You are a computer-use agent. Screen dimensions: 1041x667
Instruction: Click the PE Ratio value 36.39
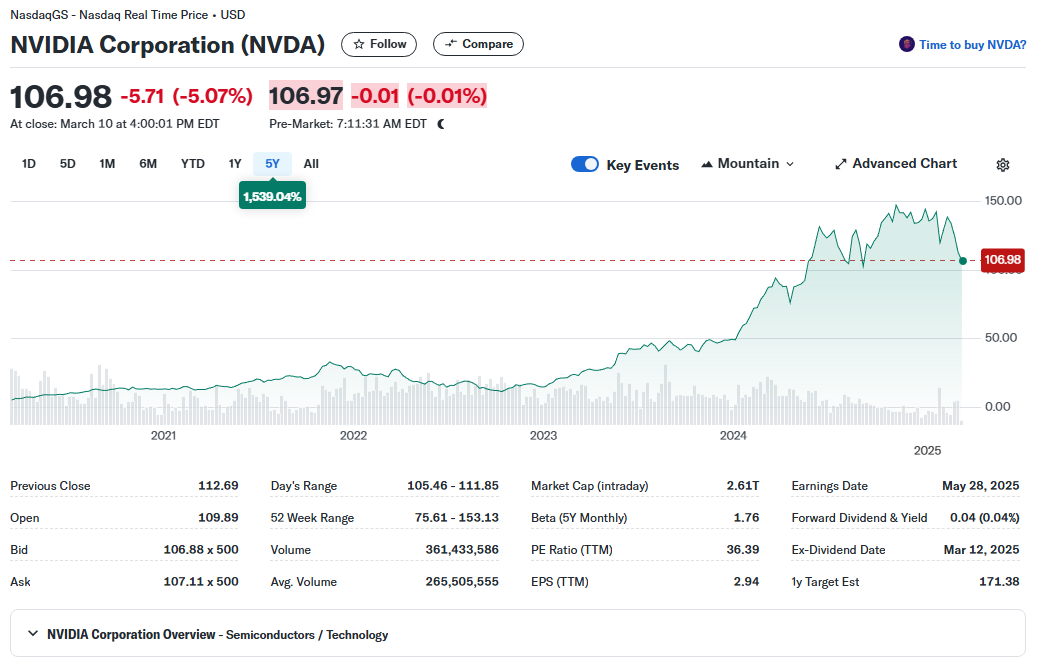click(x=743, y=550)
